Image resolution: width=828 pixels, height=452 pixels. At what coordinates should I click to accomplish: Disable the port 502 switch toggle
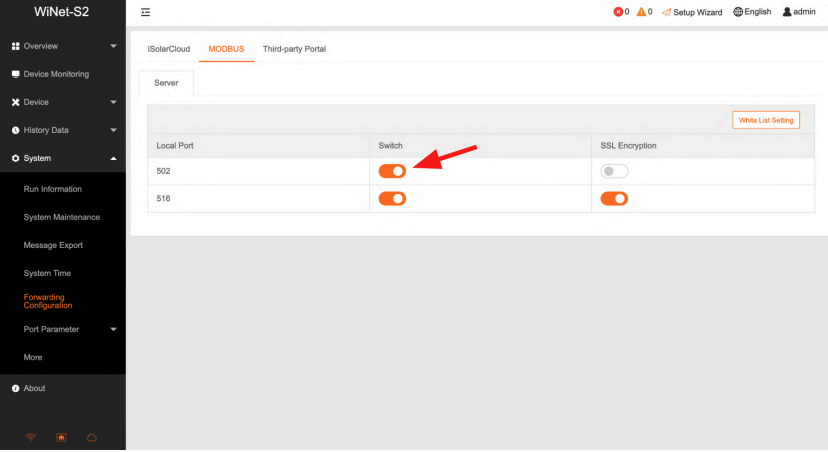[x=392, y=171]
